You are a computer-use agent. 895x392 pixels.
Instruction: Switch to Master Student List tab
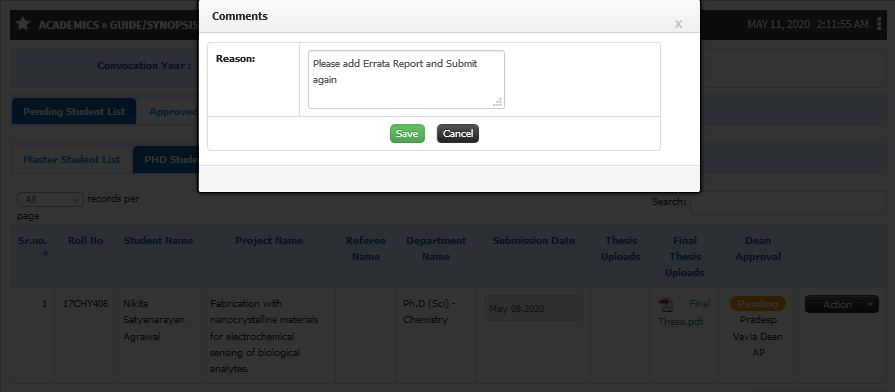71,159
